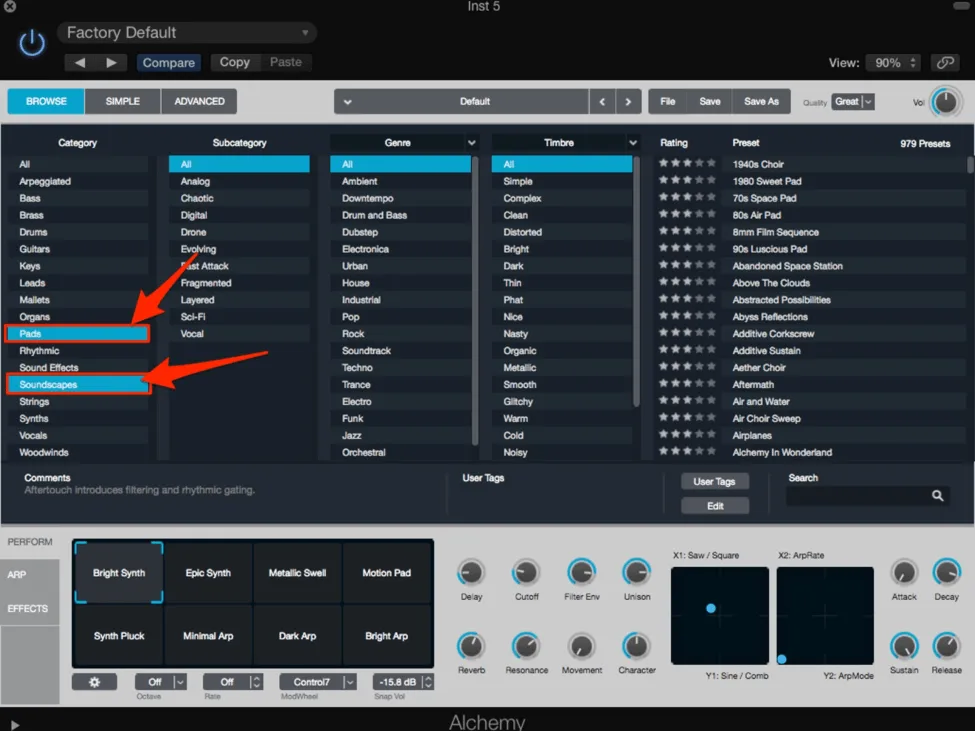Screen dimensions: 975x731
Task: Click the Resonance knob
Action: tap(526, 646)
